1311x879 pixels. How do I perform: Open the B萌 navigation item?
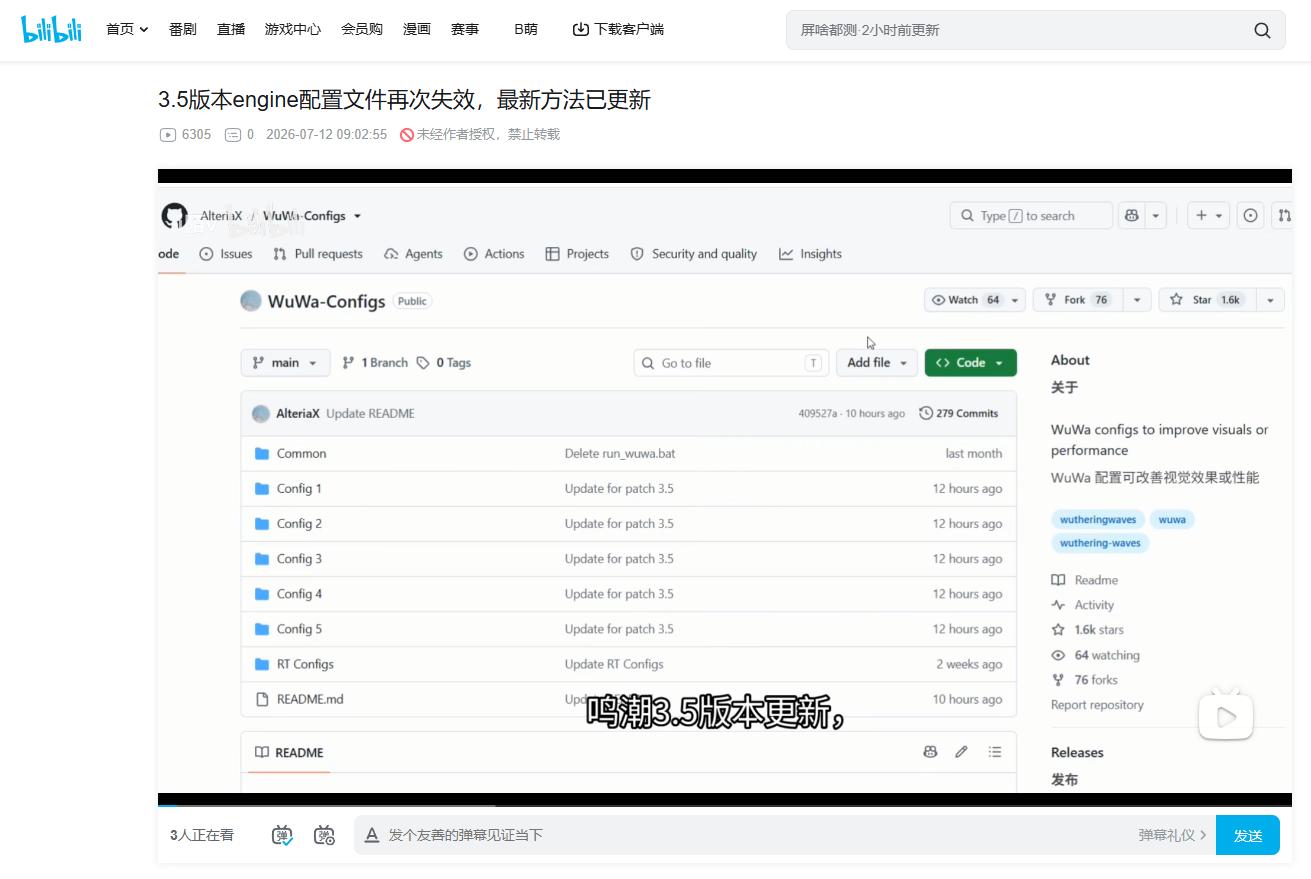(x=526, y=29)
